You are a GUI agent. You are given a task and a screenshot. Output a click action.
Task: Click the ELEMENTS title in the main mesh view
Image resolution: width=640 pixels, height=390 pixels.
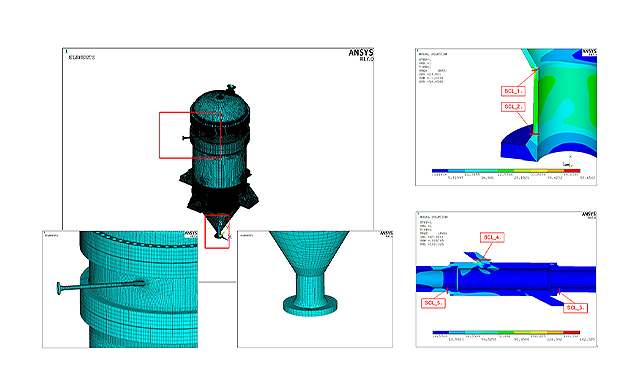(x=82, y=58)
